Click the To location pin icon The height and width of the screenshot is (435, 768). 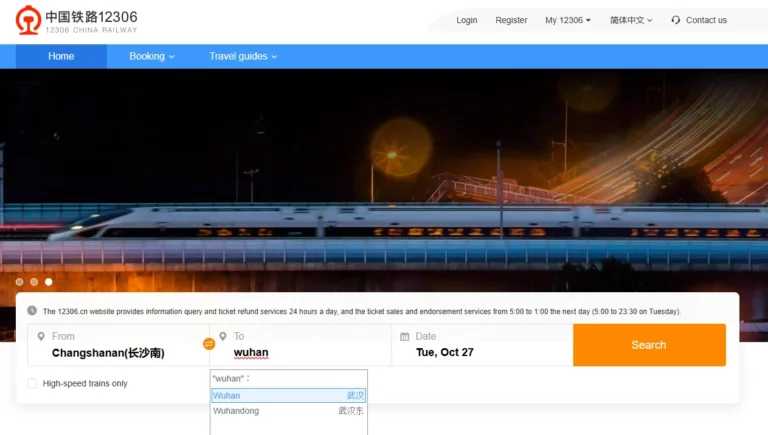coord(223,337)
